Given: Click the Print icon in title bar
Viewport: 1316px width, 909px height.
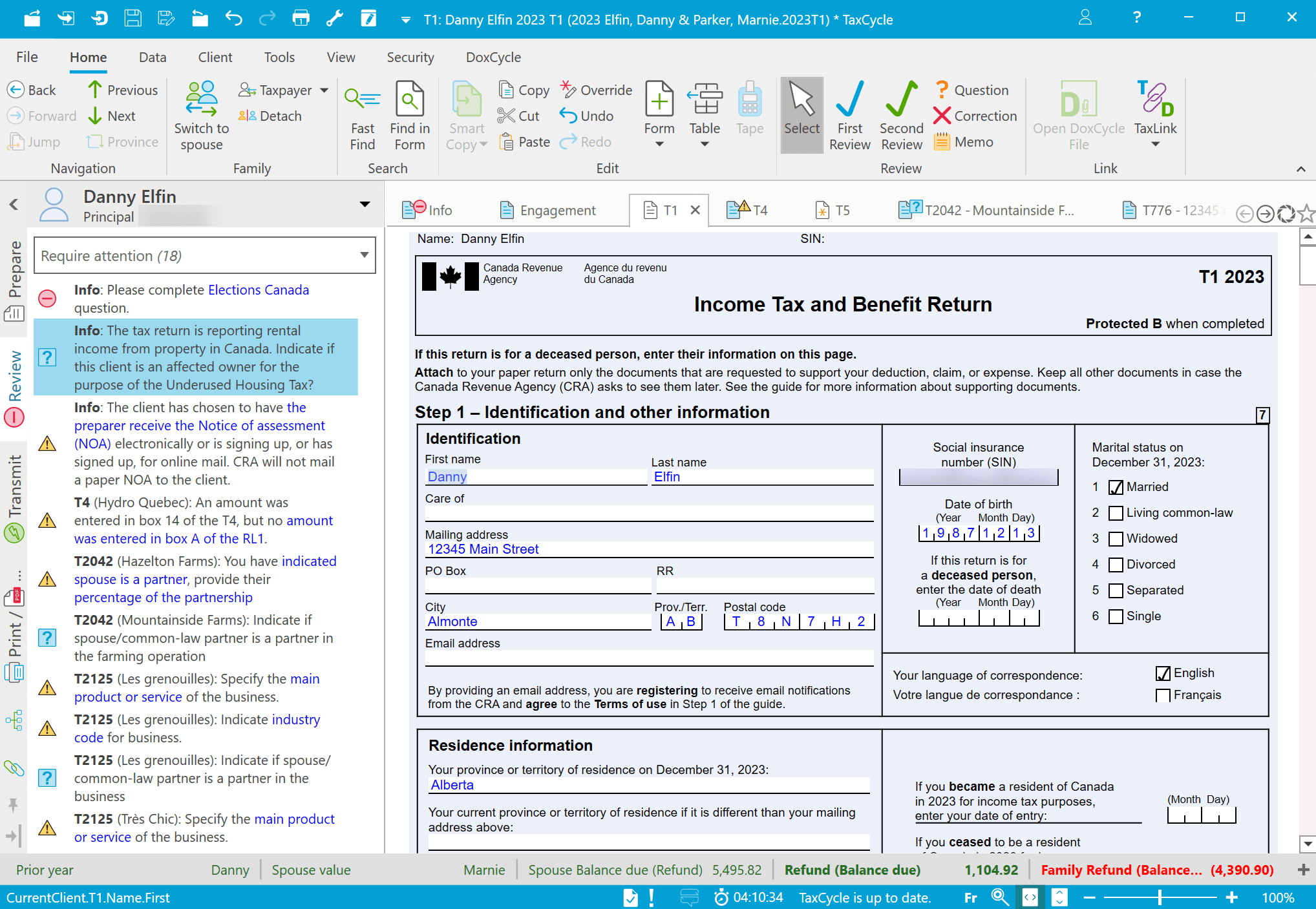Looking at the screenshot, I should [x=301, y=18].
